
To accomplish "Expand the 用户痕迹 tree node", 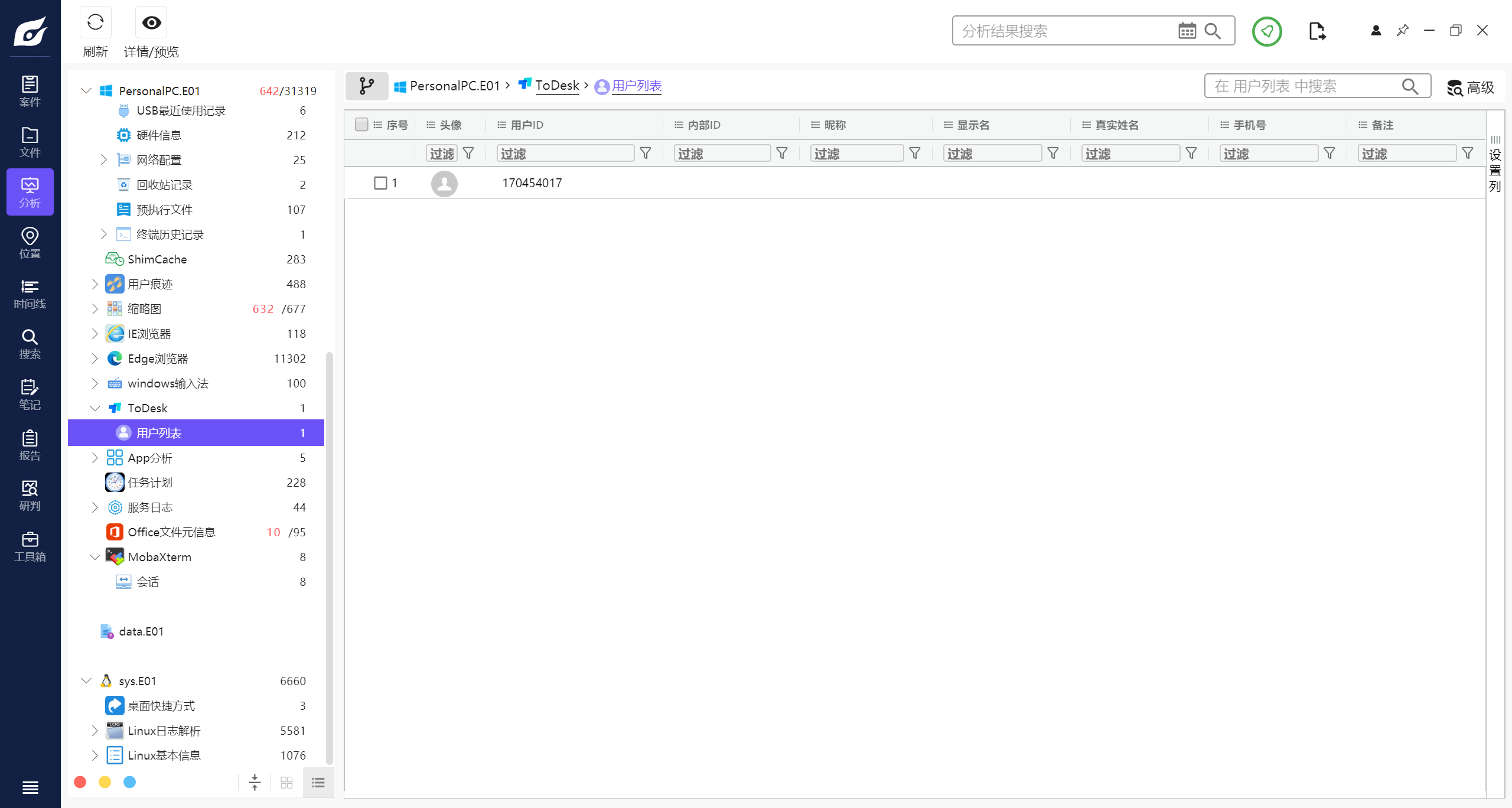I will 95,284.
